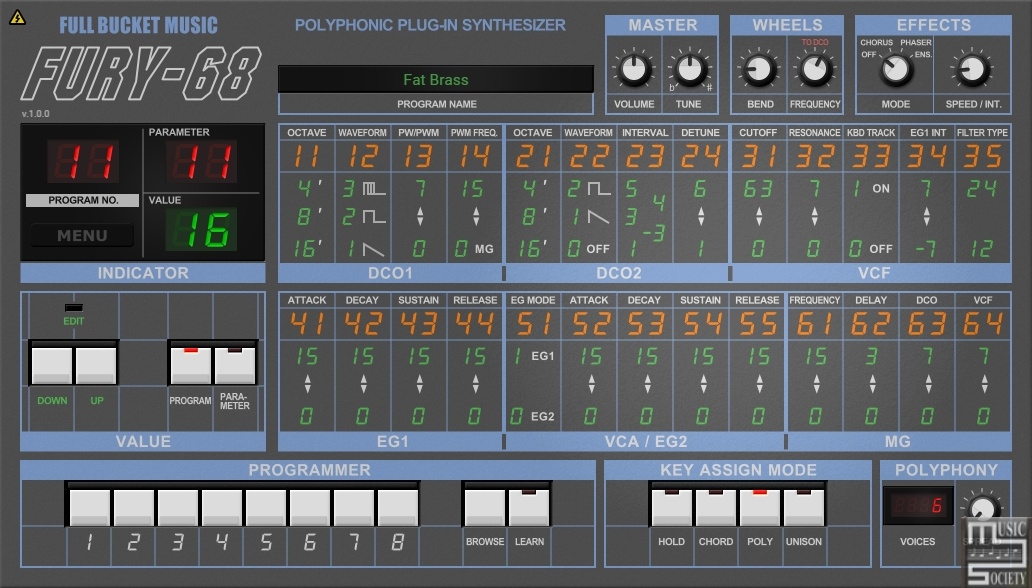Click programmer button 5

pyautogui.click(x=266, y=507)
